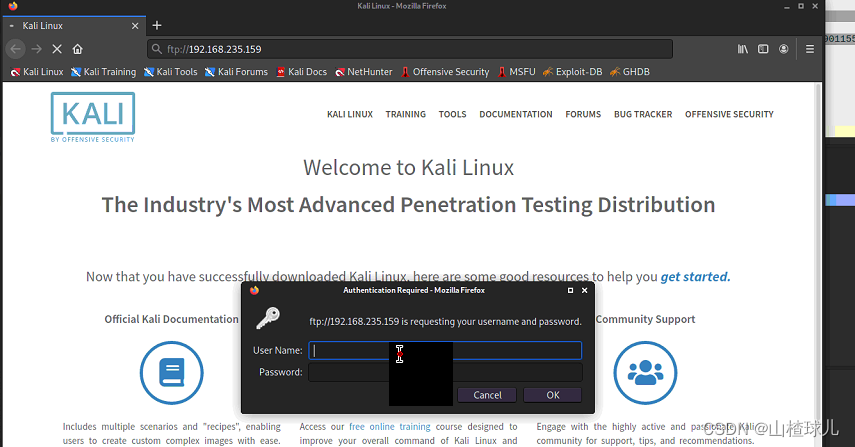This screenshot has height=447, width=855.
Task: Open the Library icon in toolbar
Action: [743, 49]
